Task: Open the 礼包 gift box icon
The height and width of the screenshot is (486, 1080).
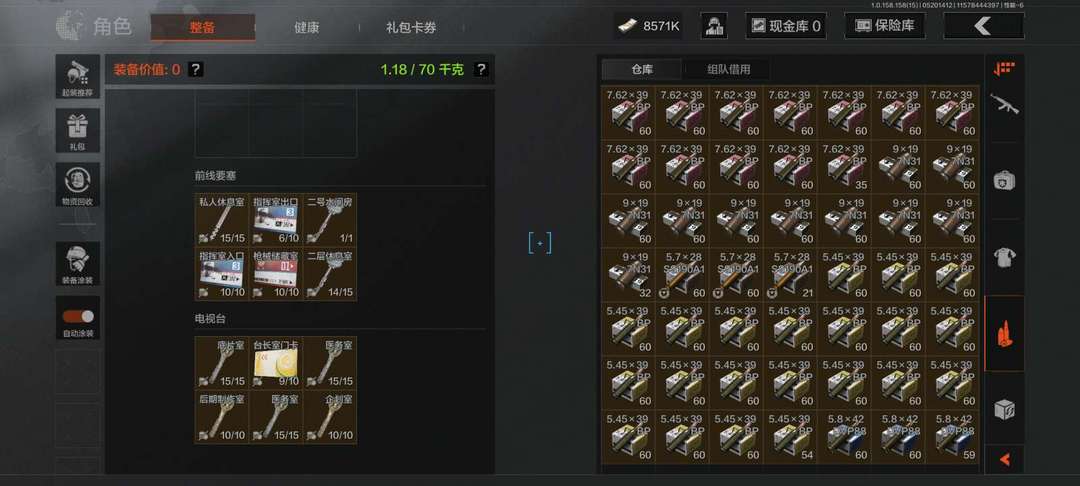Action: (78, 130)
